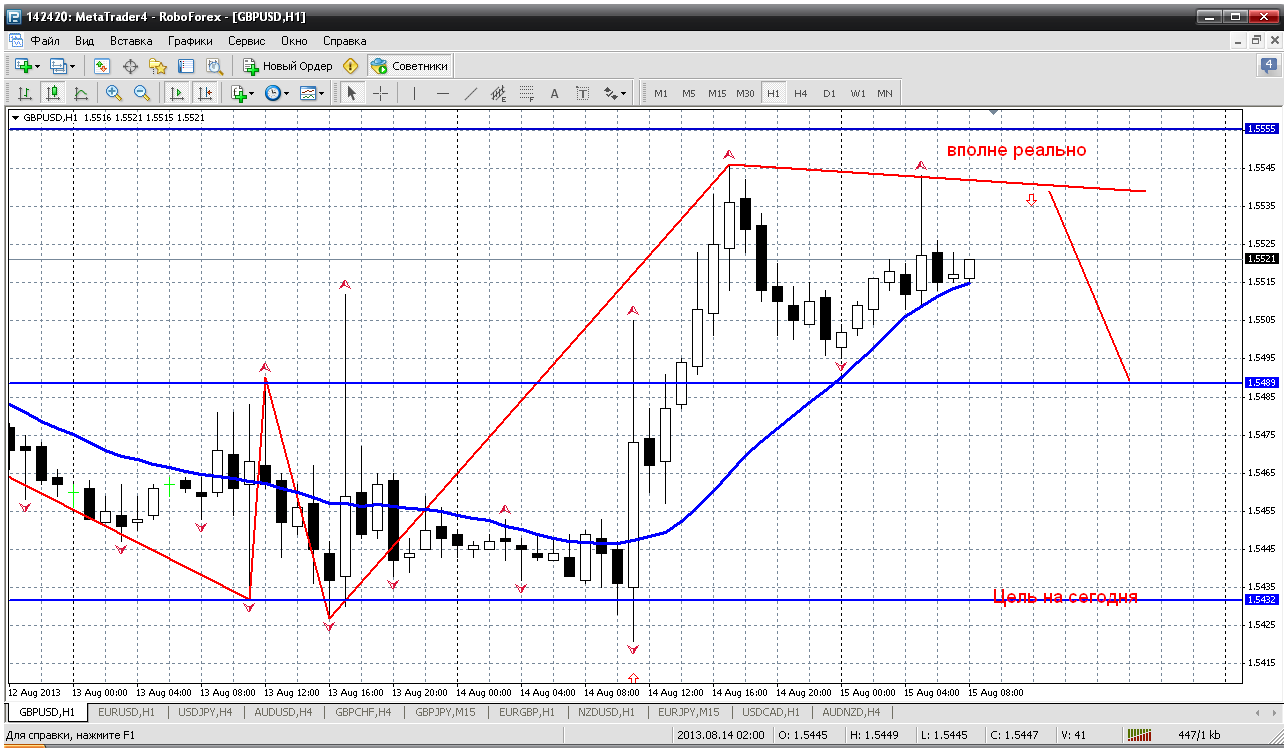Select the M30 timeframe button

745,93
